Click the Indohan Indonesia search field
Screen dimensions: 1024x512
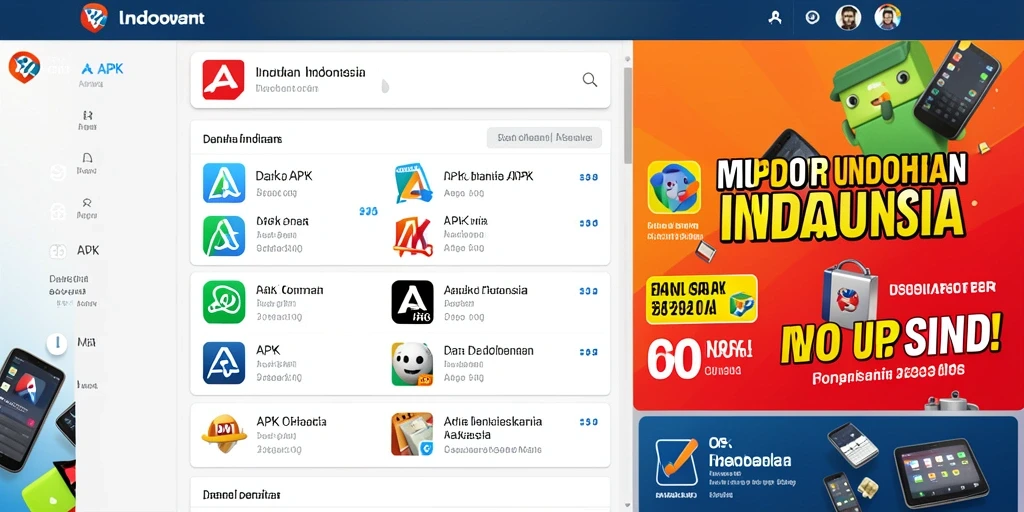tap(400, 80)
